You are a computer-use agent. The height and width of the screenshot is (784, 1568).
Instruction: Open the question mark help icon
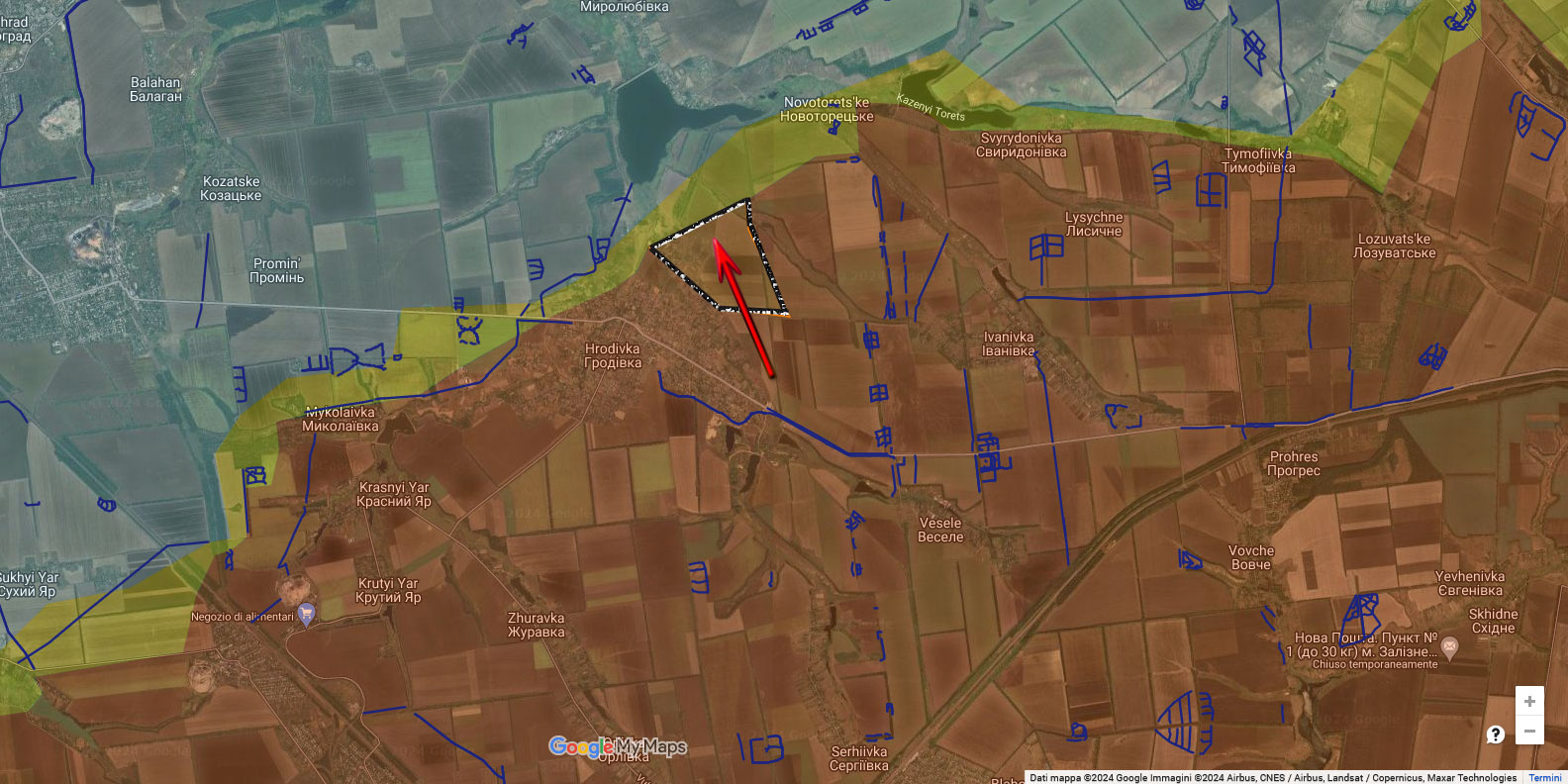1496,734
